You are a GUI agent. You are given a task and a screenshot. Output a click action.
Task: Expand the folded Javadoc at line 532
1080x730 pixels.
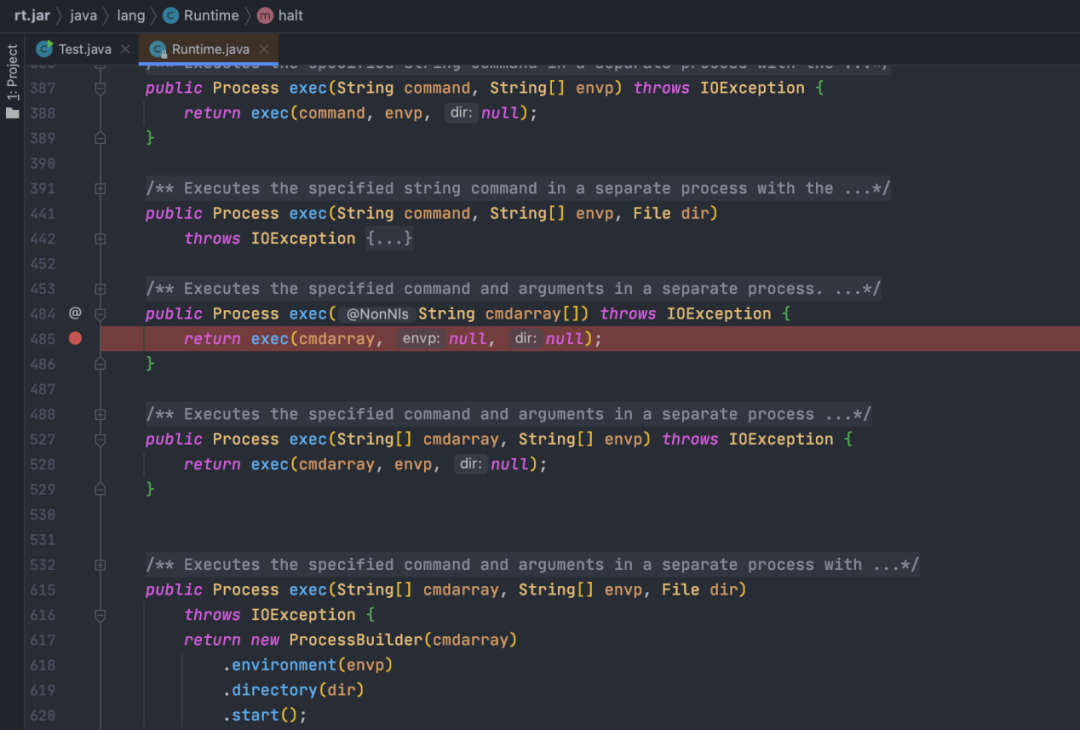coord(100,565)
